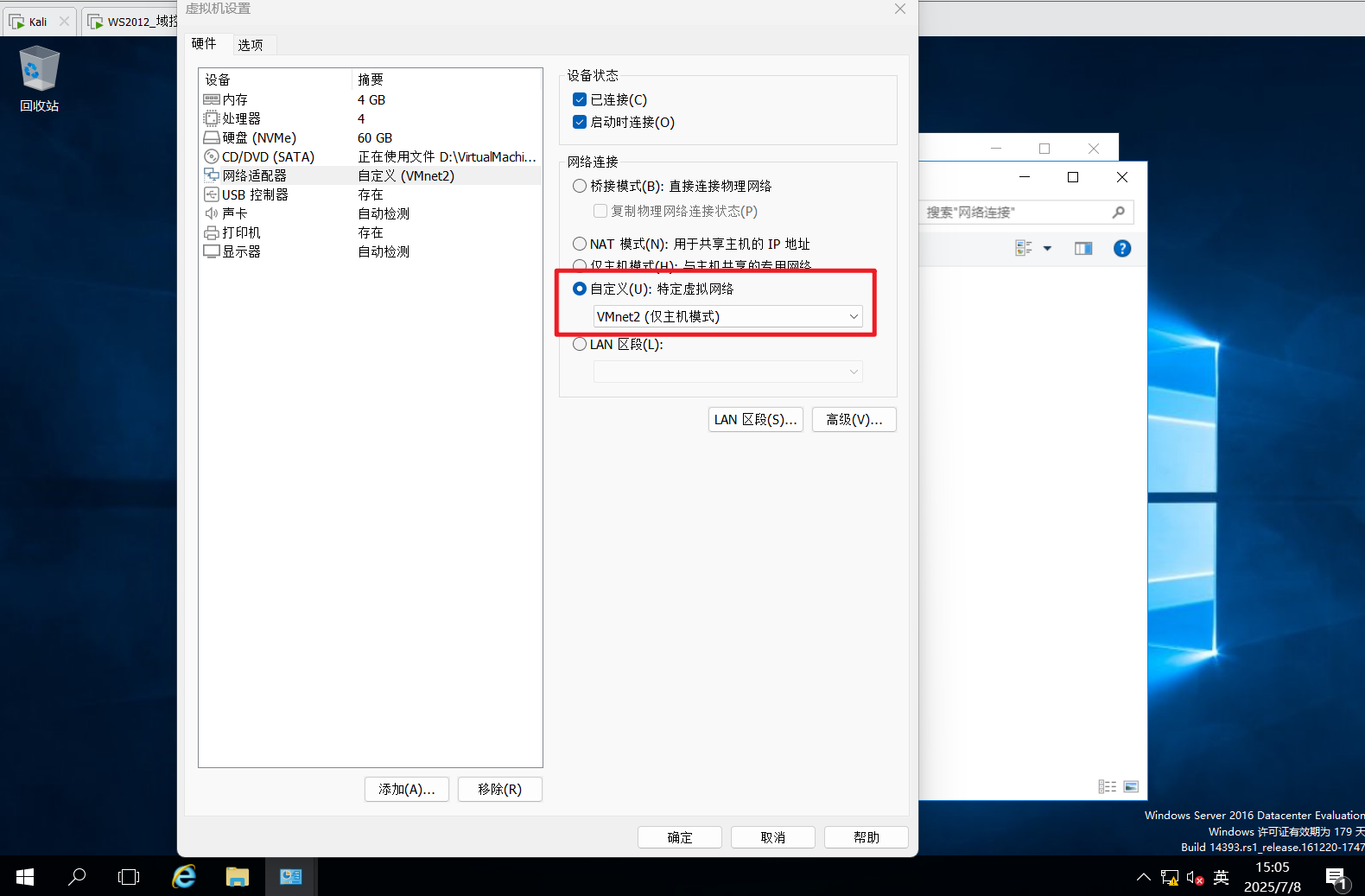Open the Recycle Bin desktop icon
The height and width of the screenshot is (896, 1365).
39,79
